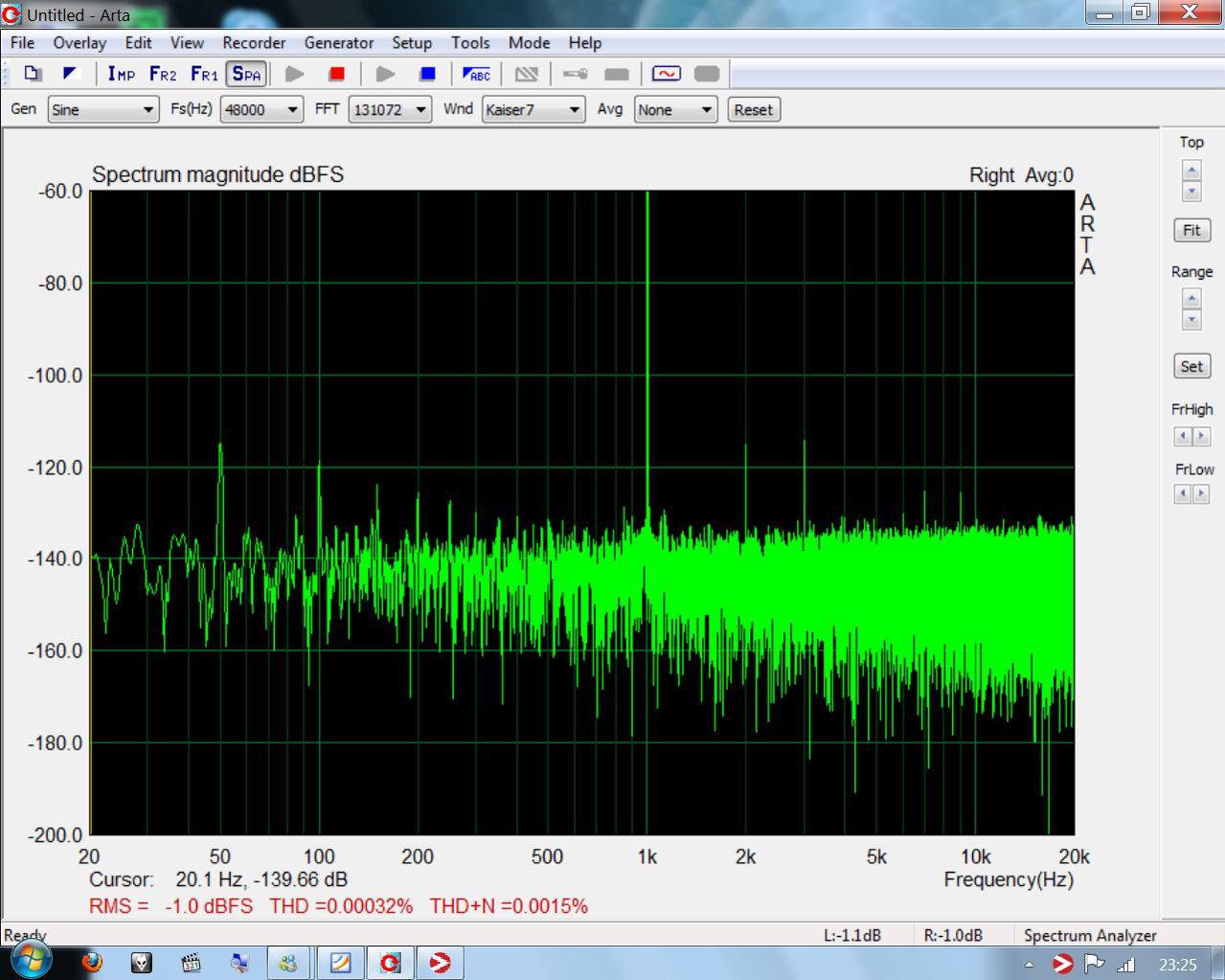Click the Windows Live Messenger taskbar icon
The height and width of the screenshot is (980, 1225).
coord(288,963)
